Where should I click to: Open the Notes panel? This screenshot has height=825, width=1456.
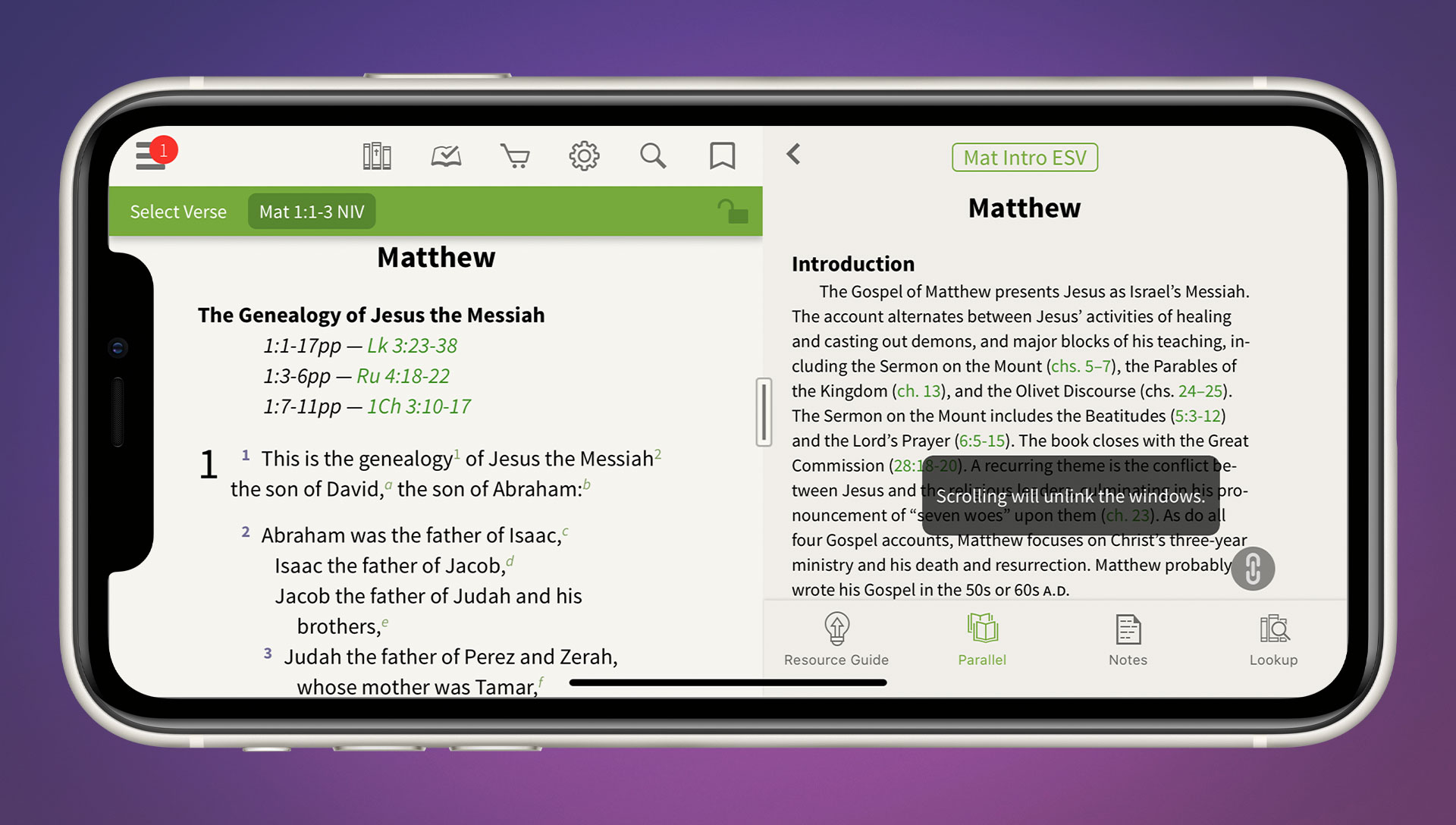tap(1128, 639)
